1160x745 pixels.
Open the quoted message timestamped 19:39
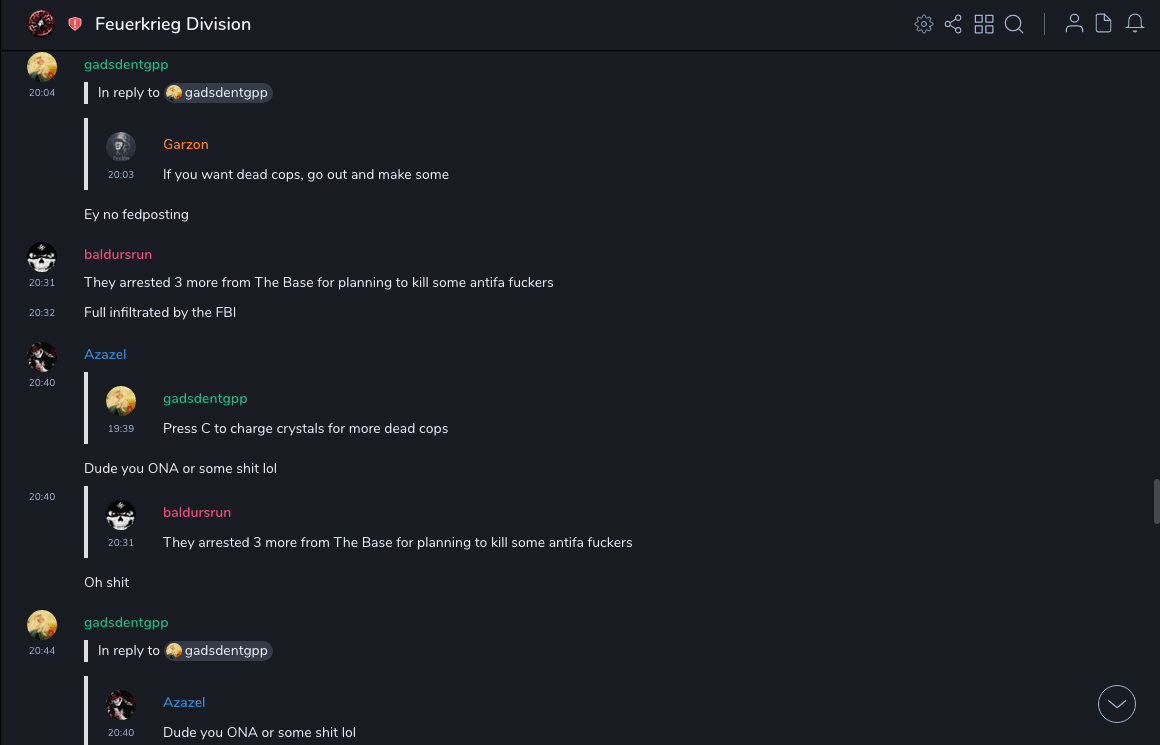(x=306, y=429)
